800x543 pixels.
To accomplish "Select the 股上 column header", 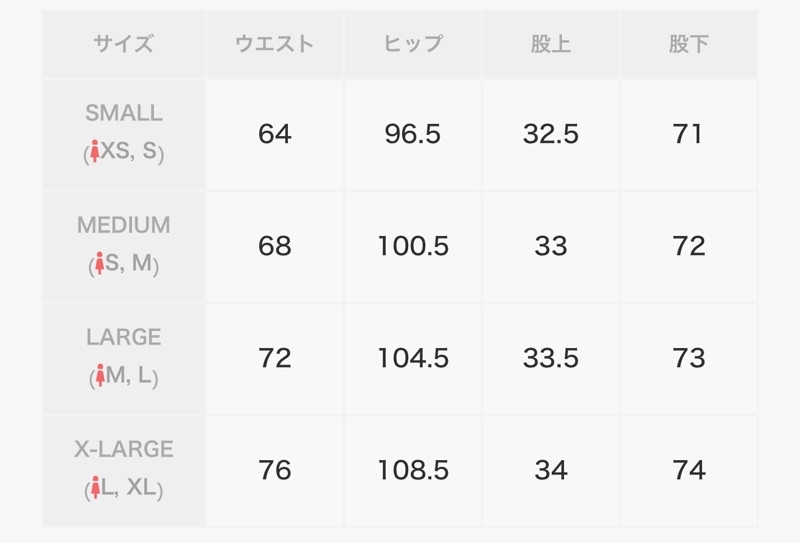I will (x=551, y=44).
